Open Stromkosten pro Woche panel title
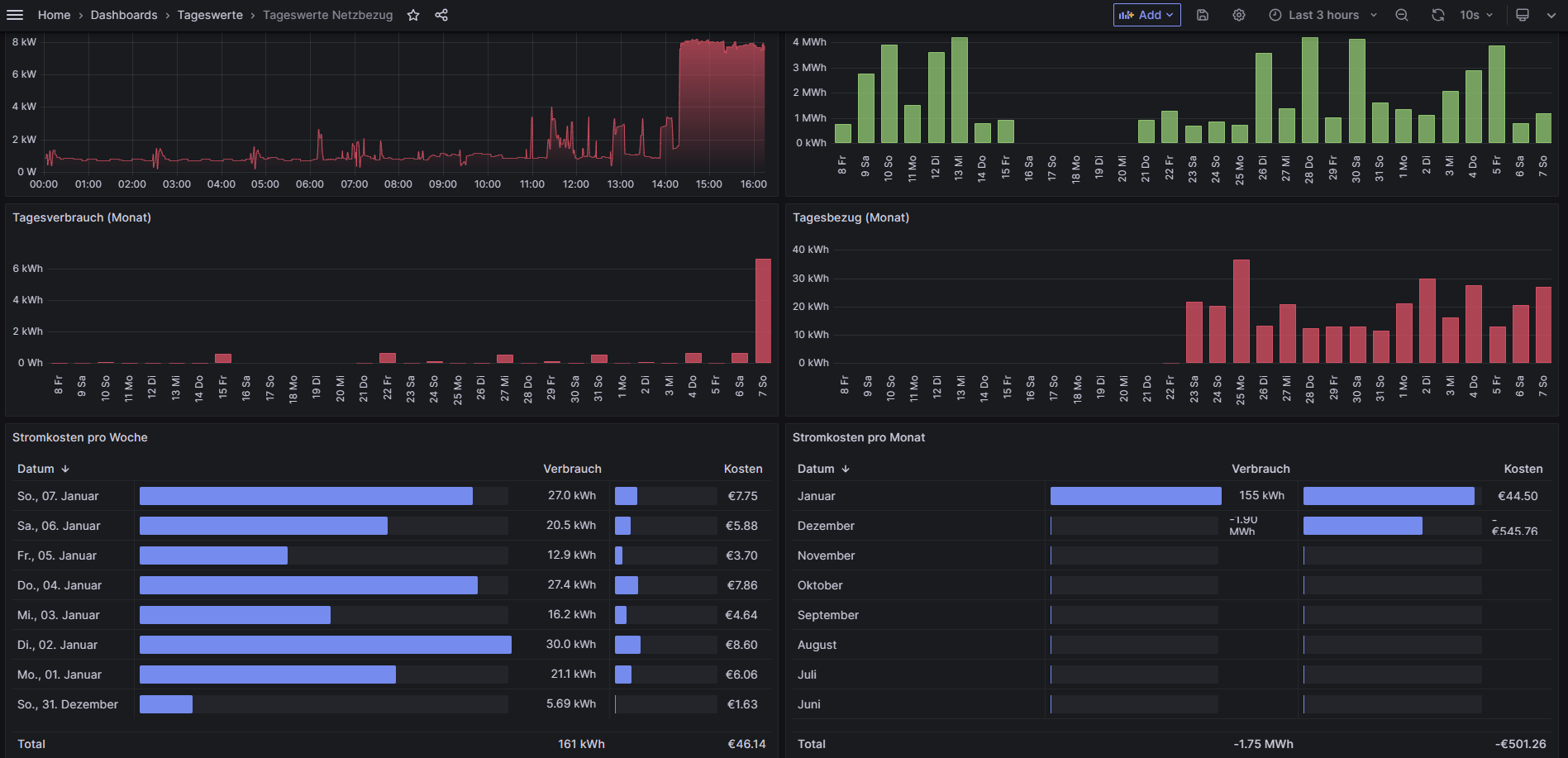The image size is (1568, 758). 80,437
